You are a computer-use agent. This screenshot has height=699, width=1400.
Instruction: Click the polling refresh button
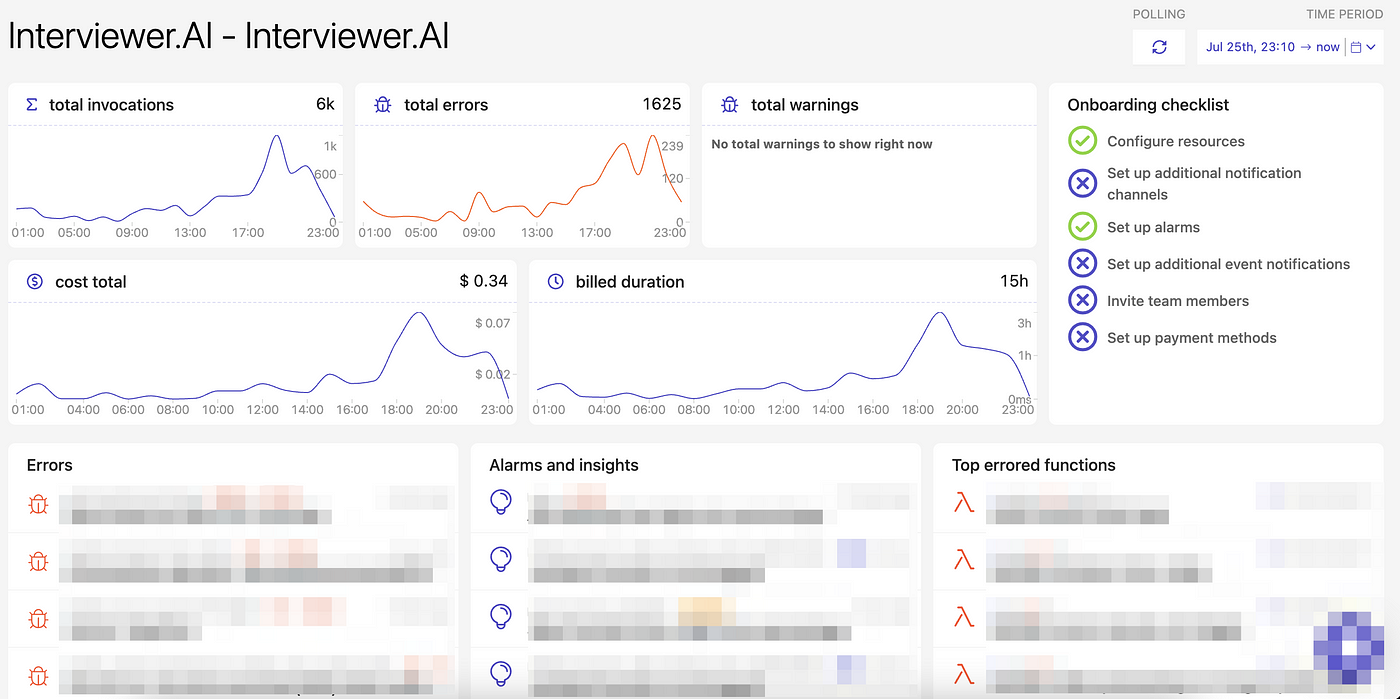(1159, 47)
